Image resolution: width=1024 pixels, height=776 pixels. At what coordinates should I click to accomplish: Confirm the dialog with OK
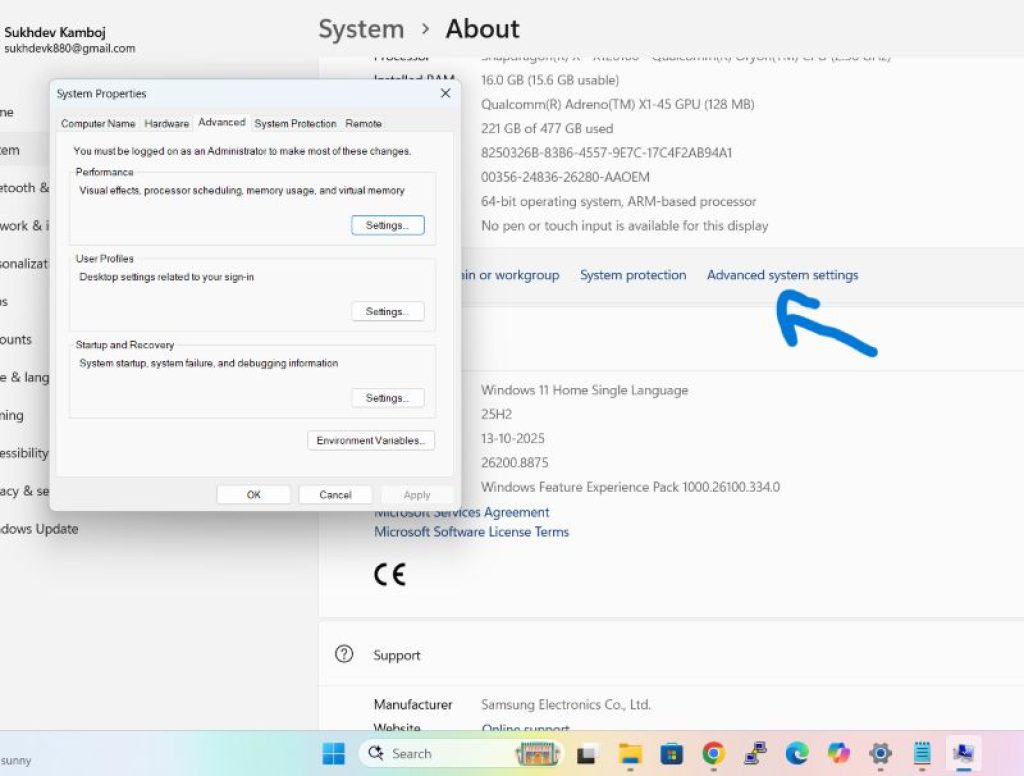[253, 494]
